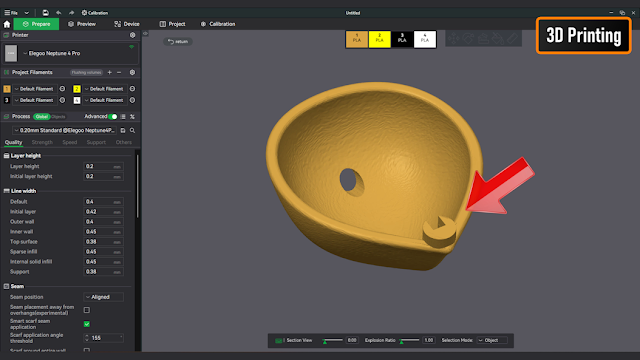
Task: Open the File menu
Action: click(11, 13)
